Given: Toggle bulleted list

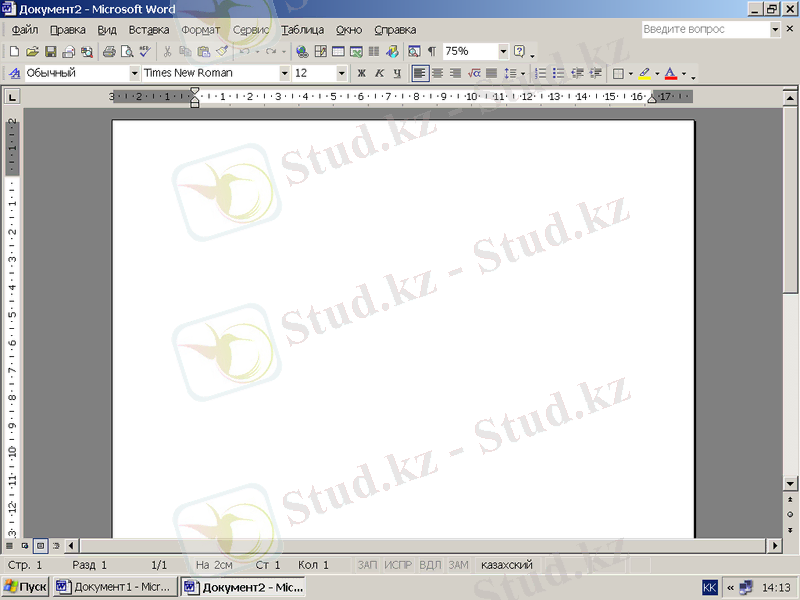Looking at the screenshot, I should click(x=559, y=73).
